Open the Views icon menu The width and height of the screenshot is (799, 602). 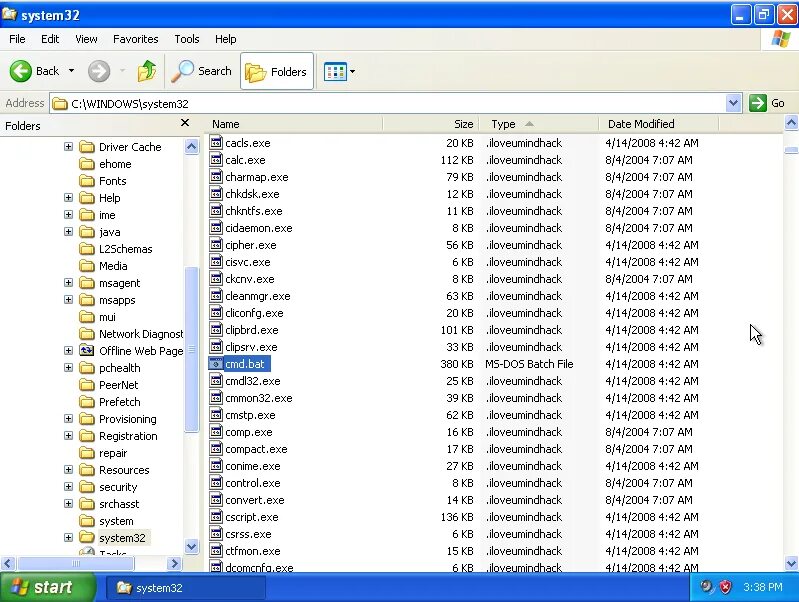click(335, 71)
